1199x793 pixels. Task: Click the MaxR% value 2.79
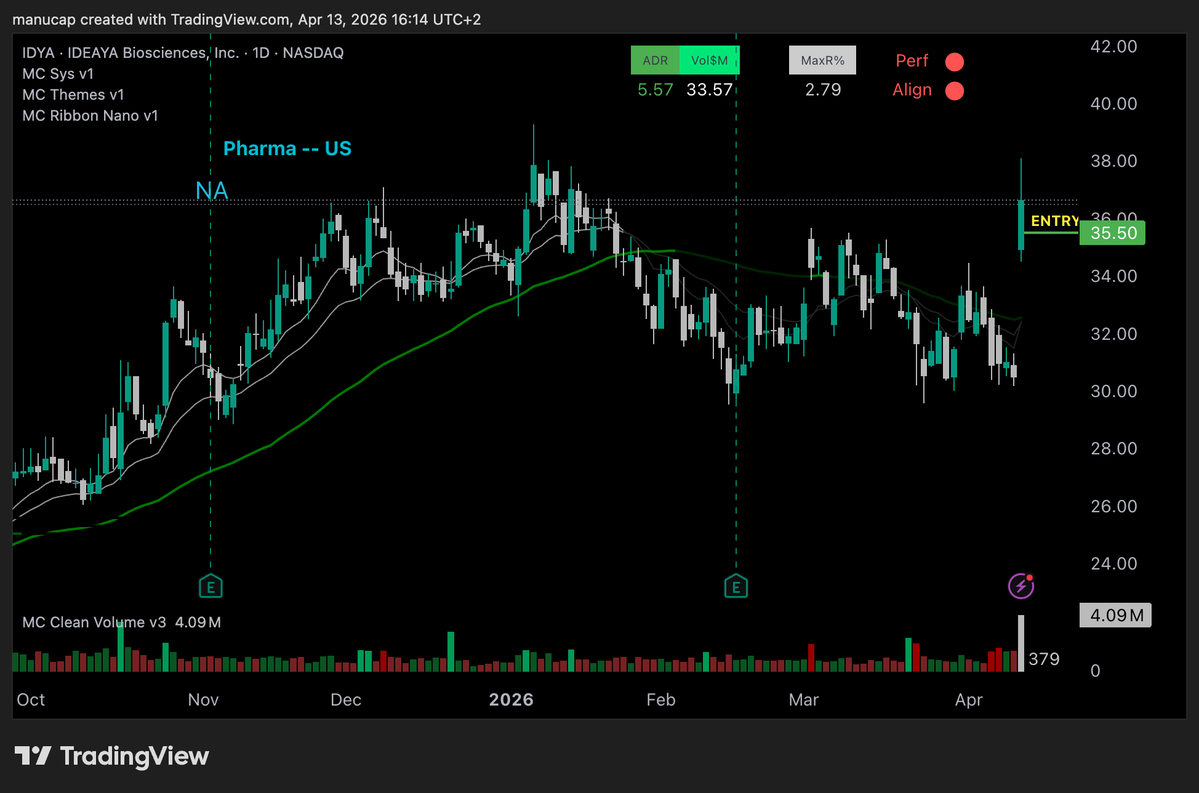823,89
